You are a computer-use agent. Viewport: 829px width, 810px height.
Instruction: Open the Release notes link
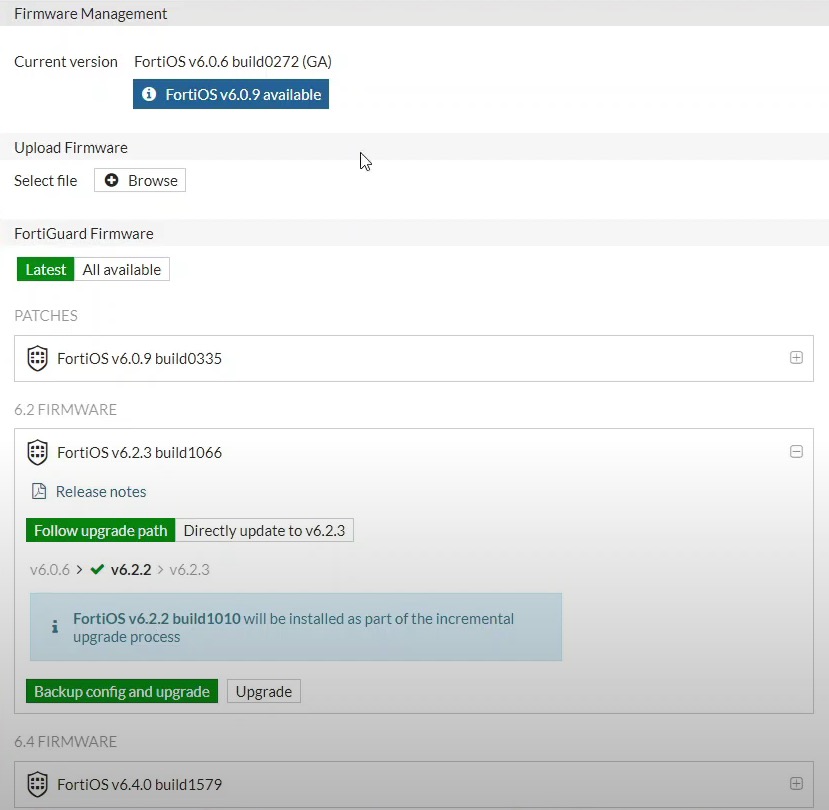point(101,492)
